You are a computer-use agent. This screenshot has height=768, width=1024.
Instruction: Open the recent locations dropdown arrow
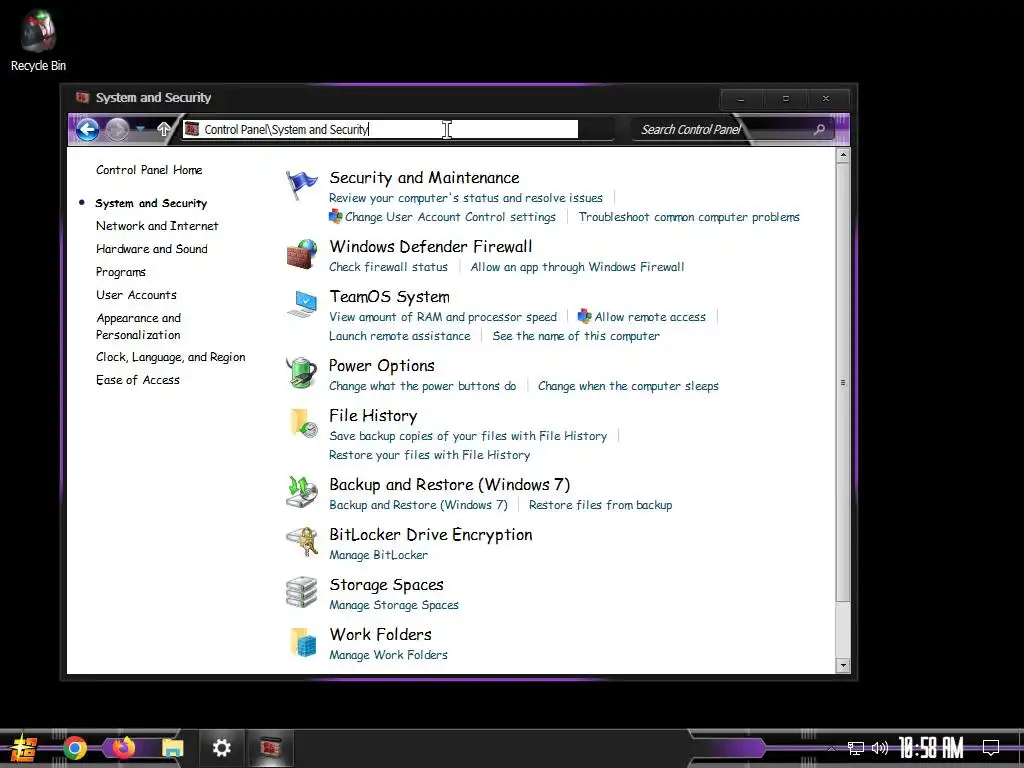140,129
